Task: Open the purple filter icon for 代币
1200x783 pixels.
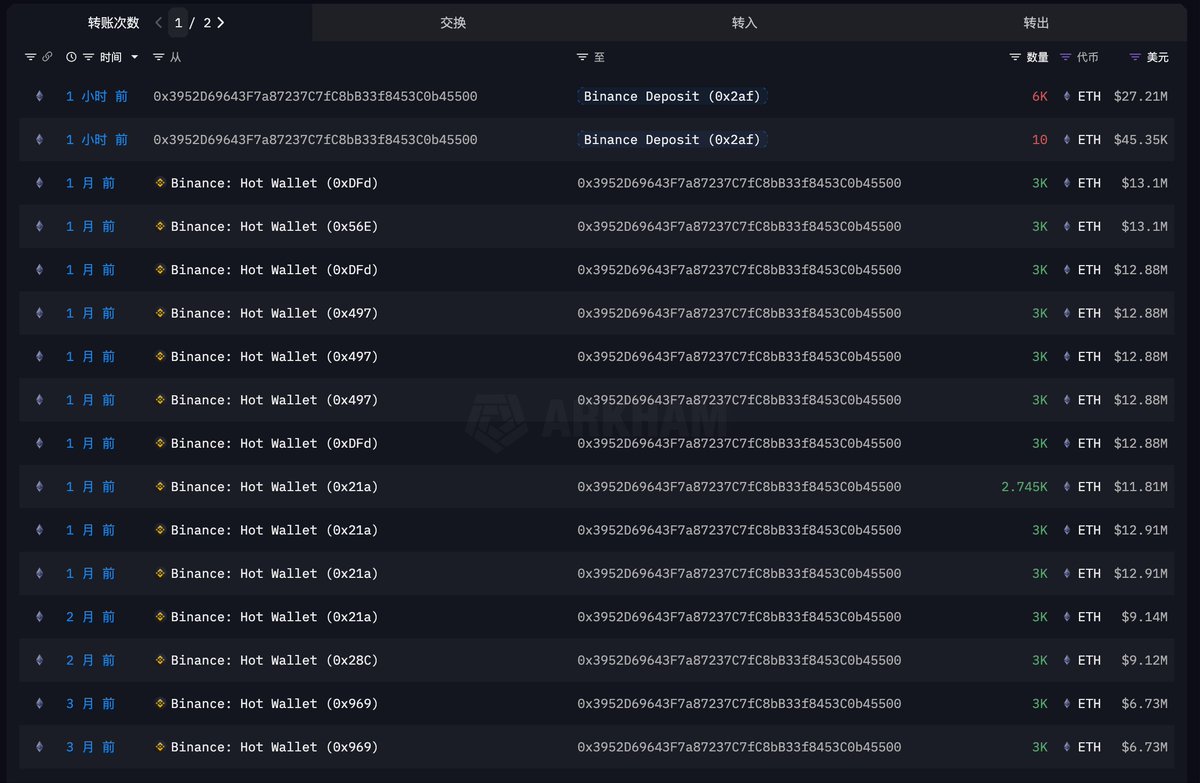Action: click(x=1065, y=57)
